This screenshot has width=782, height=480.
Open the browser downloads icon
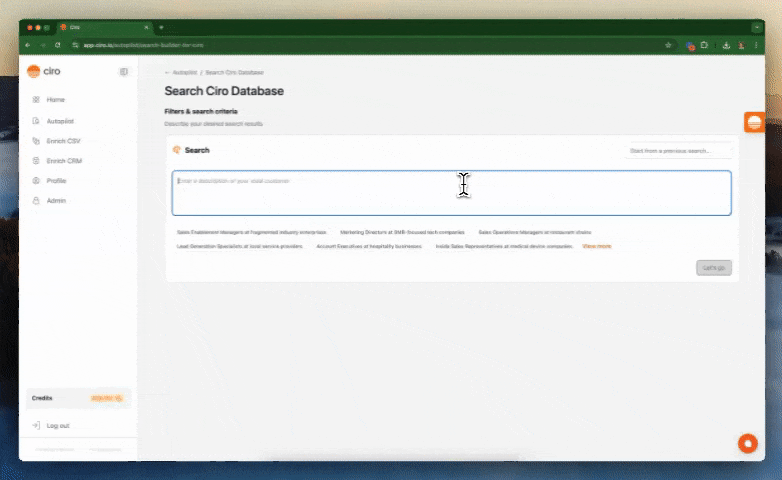tap(727, 45)
